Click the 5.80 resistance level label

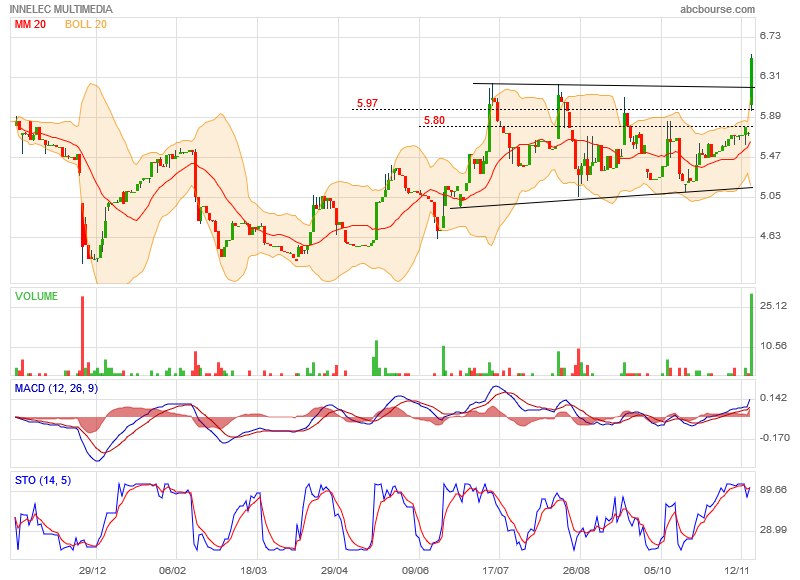434,120
